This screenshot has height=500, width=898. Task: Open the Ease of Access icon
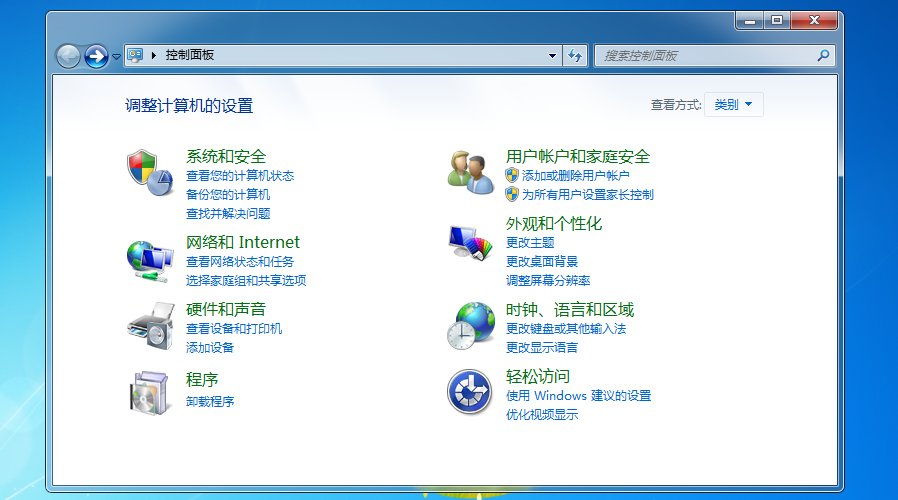470,392
